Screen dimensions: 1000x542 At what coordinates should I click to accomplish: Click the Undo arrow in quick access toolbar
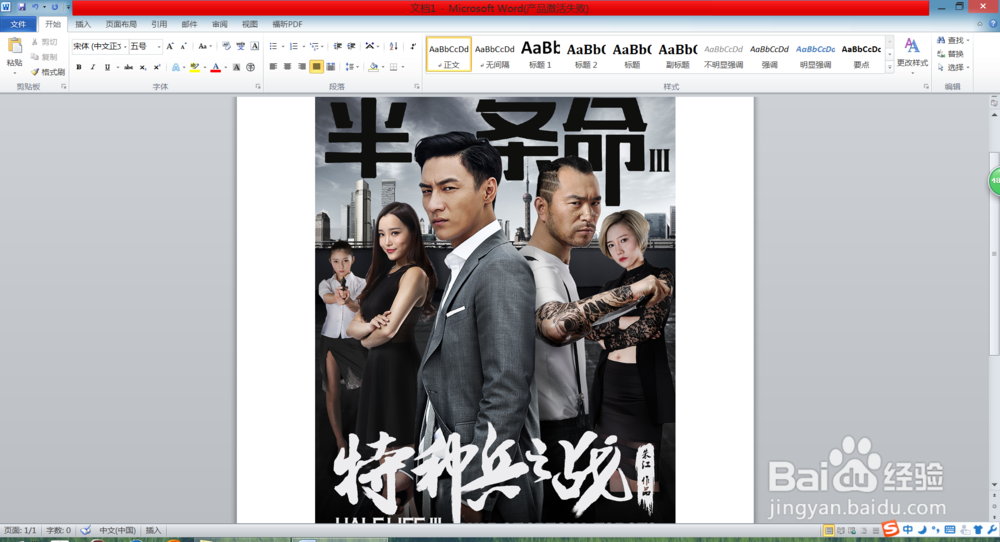(x=35, y=7)
